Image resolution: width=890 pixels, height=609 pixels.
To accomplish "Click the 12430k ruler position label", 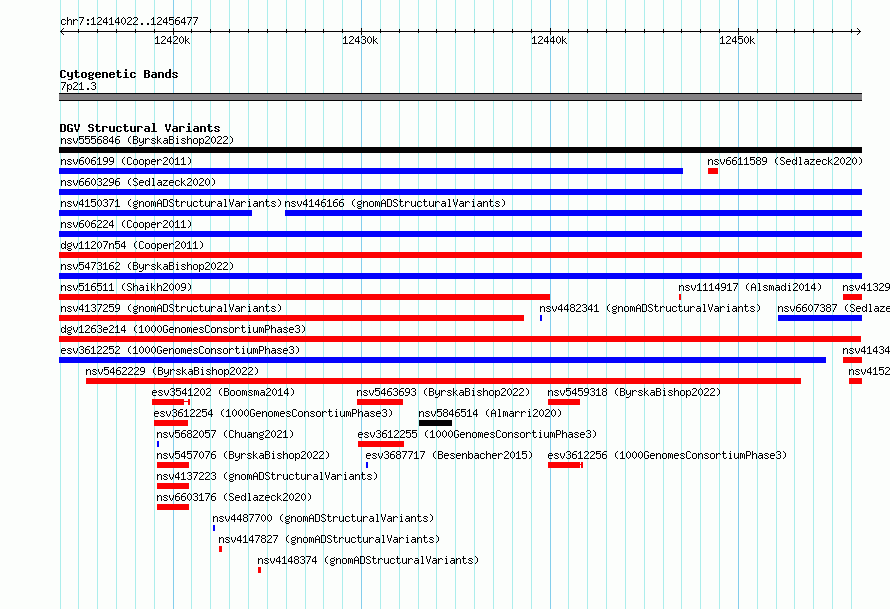I will [x=360, y=40].
